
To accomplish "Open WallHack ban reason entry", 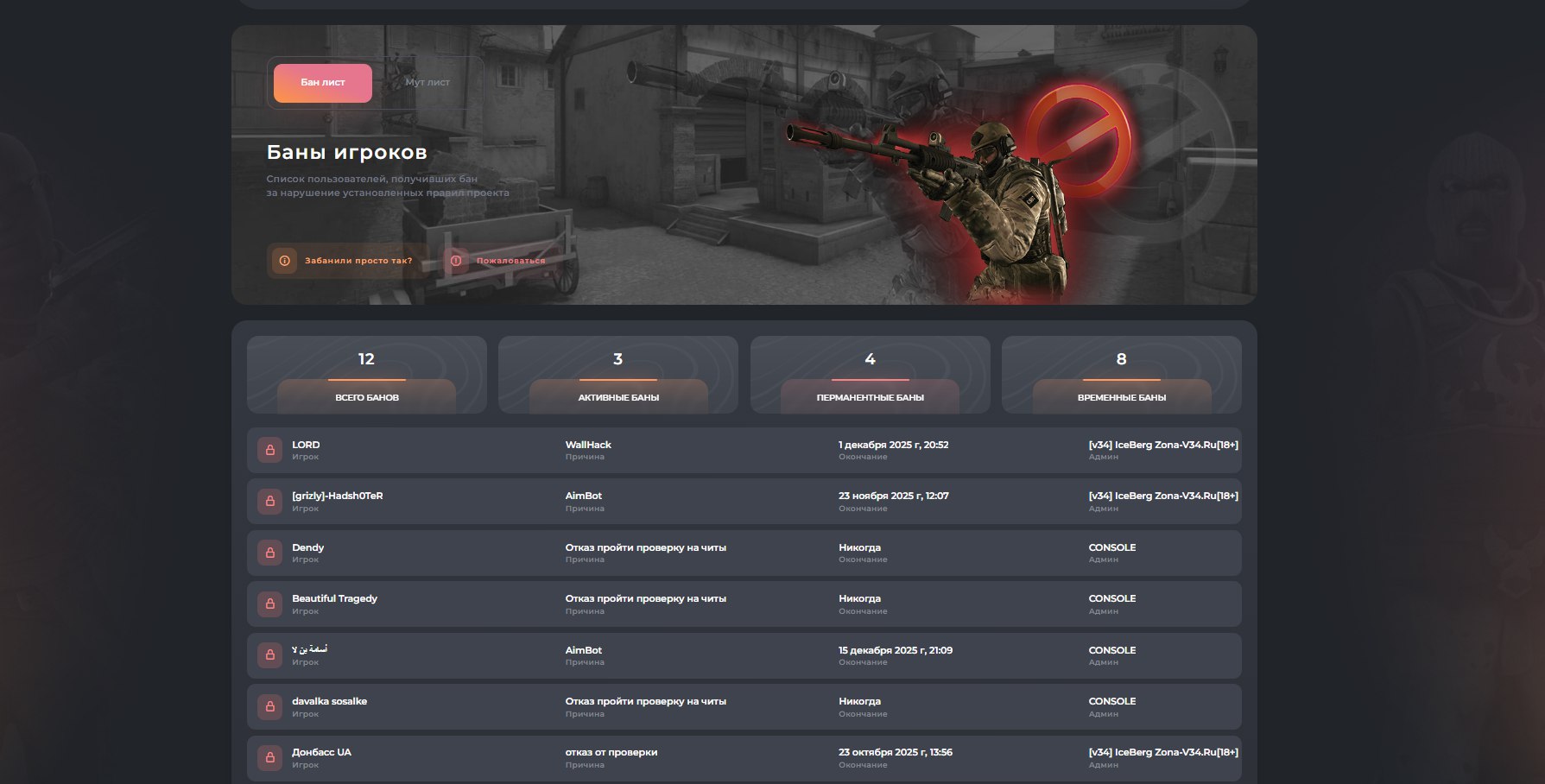I will [x=588, y=446].
